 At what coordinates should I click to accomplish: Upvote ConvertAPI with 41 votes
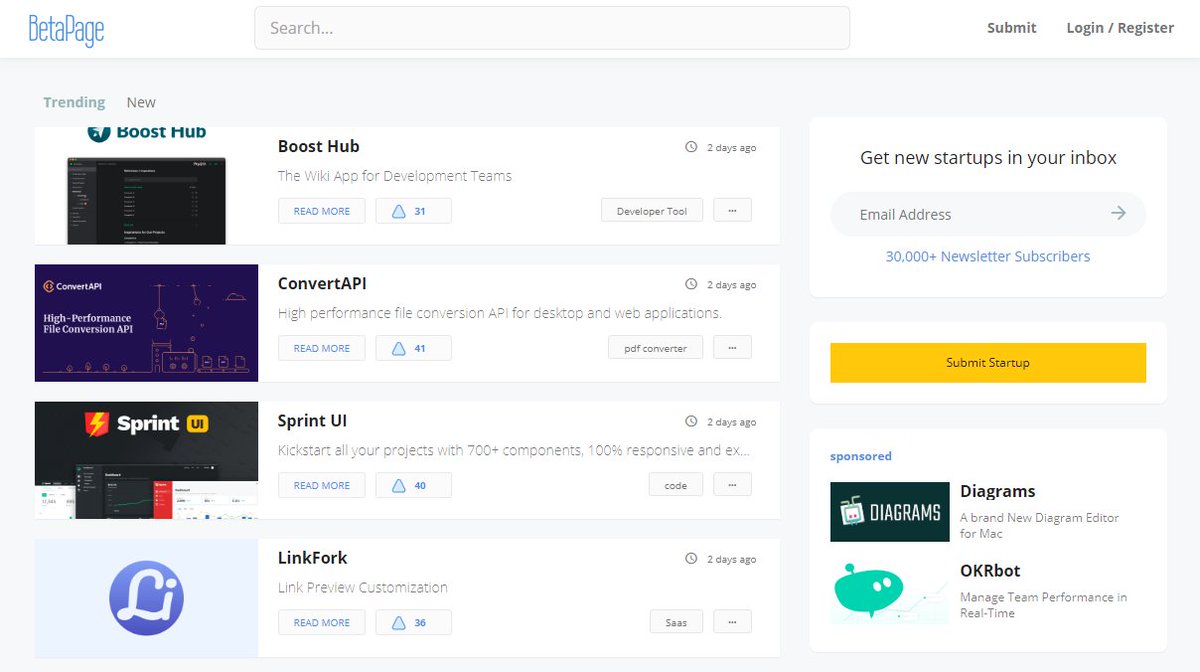[x=414, y=348]
